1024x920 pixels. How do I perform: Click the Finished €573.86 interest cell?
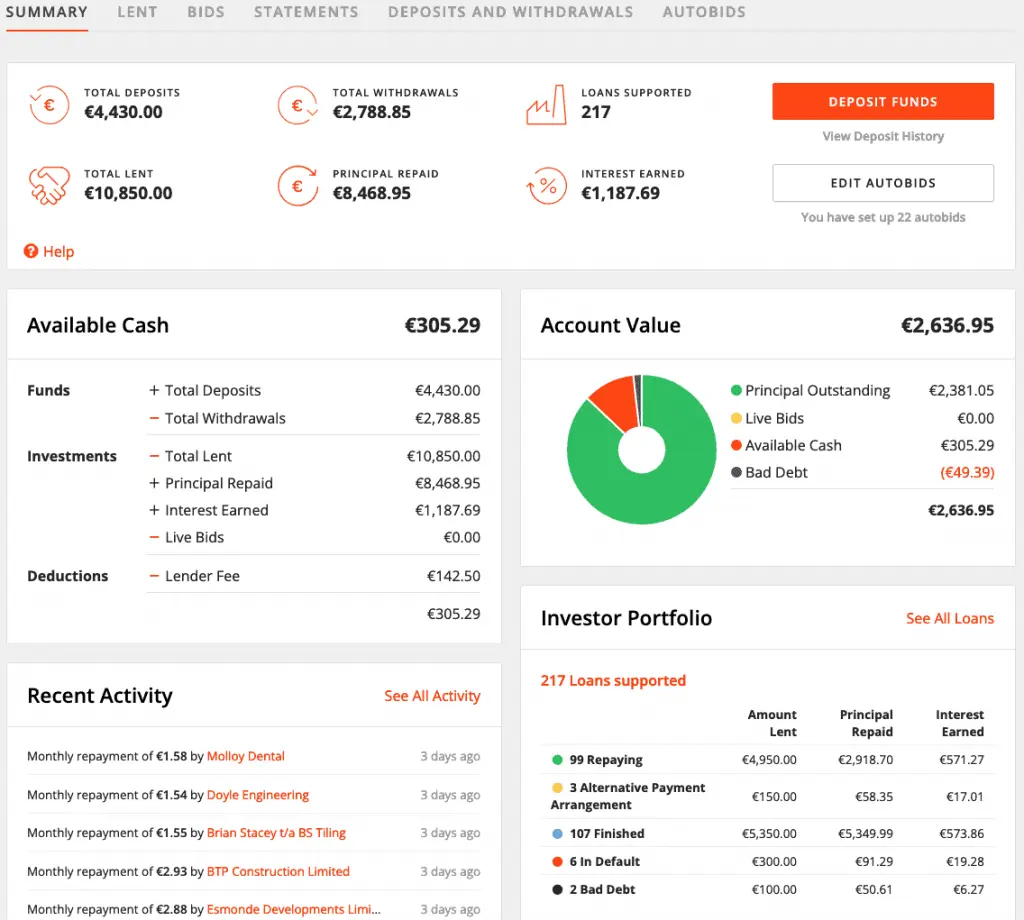(x=961, y=833)
